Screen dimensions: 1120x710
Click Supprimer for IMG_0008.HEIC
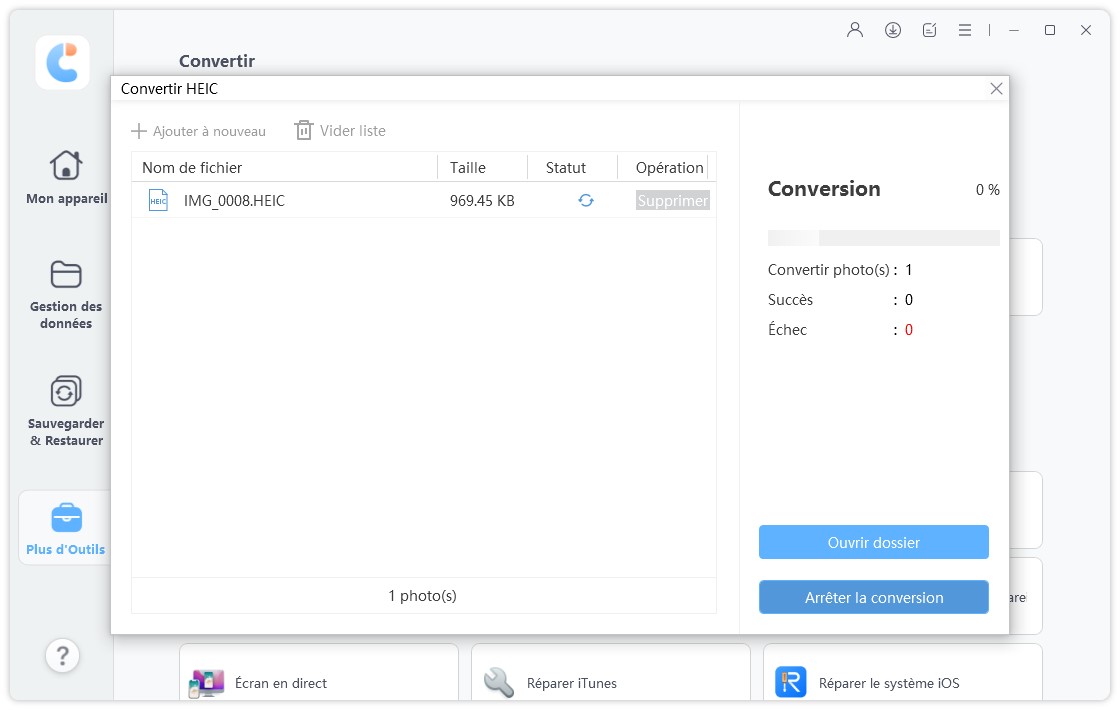coord(672,201)
